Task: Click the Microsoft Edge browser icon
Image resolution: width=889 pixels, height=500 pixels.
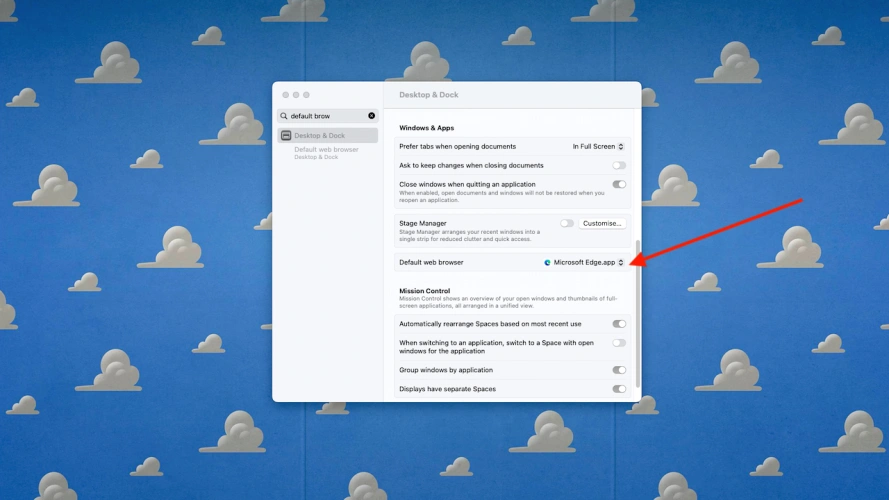Action: [547, 263]
